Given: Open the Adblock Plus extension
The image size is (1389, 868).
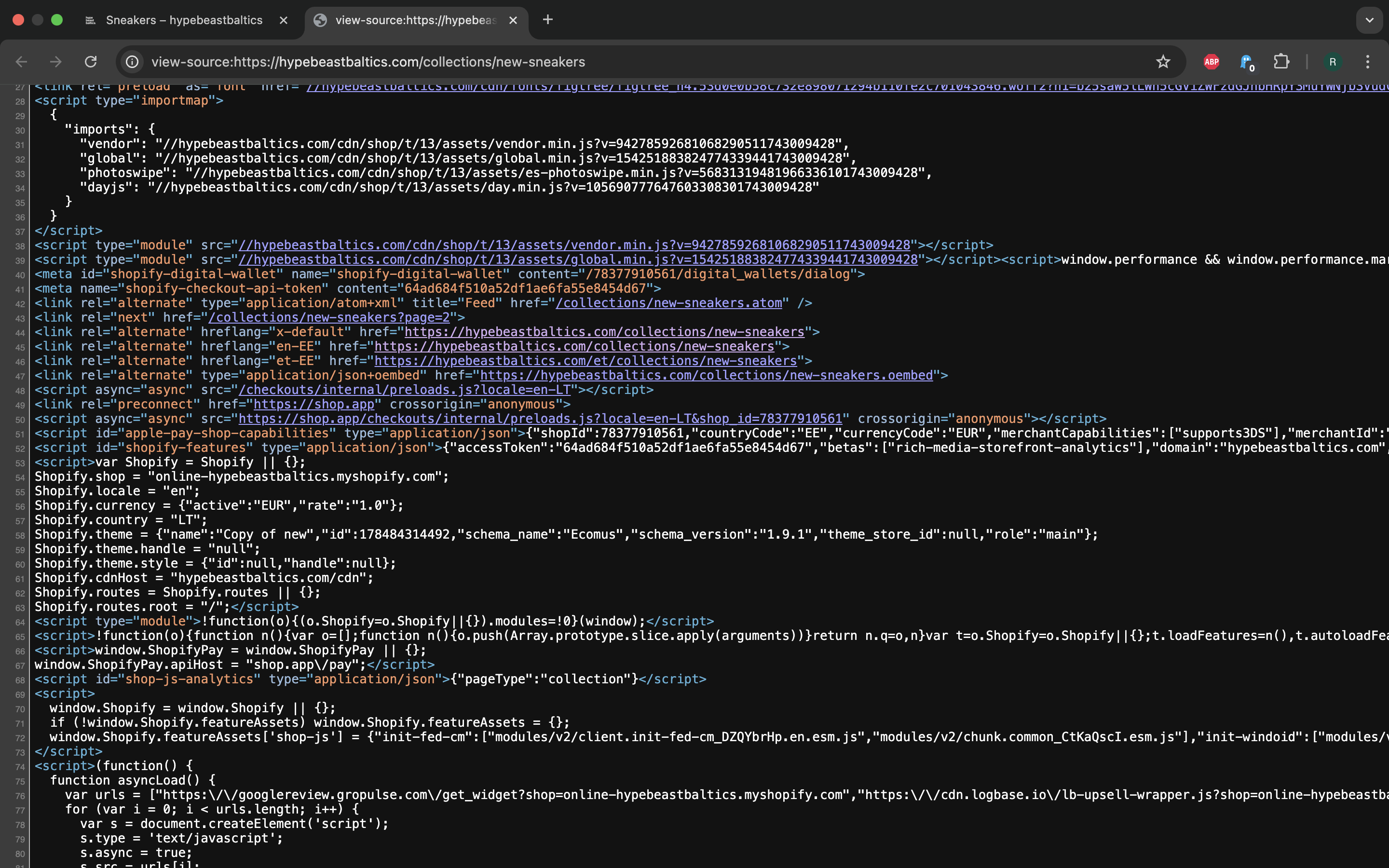Looking at the screenshot, I should pos(1211,62).
